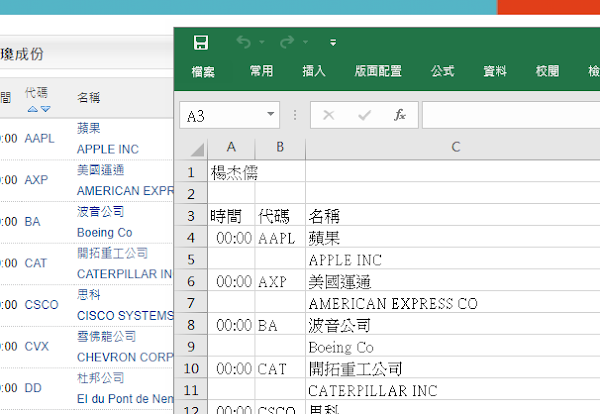Select column B header
Screen dimensions: 600x414
pyautogui.click(x=280, y=147)
